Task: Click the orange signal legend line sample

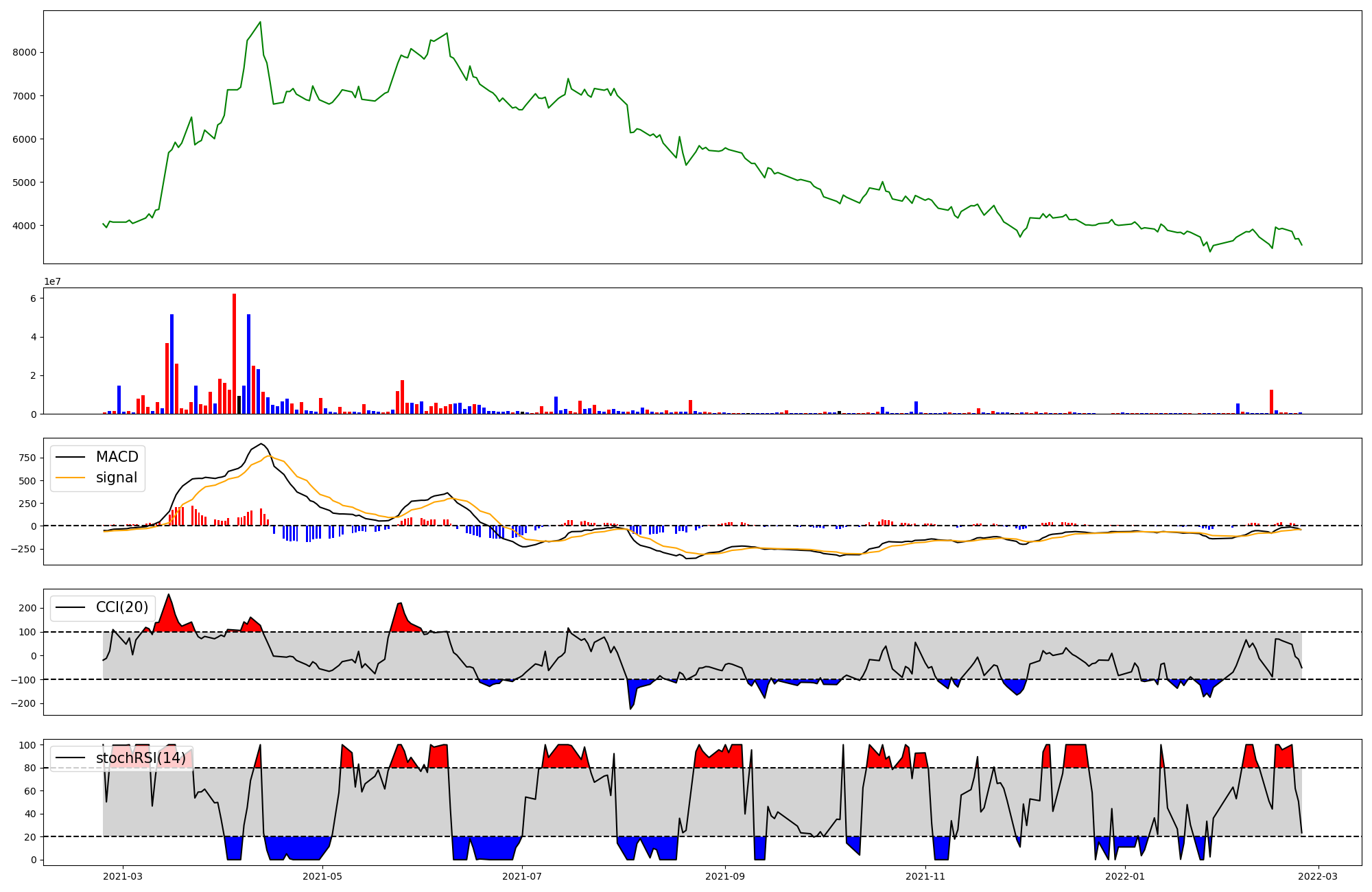Action: coord(70,478)
